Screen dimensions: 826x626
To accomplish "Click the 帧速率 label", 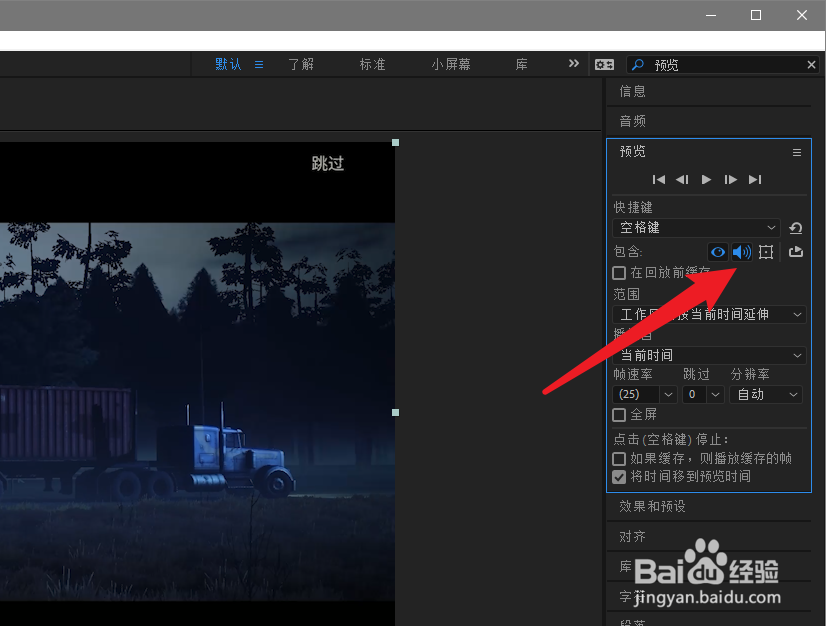I will tap(633, 375).
